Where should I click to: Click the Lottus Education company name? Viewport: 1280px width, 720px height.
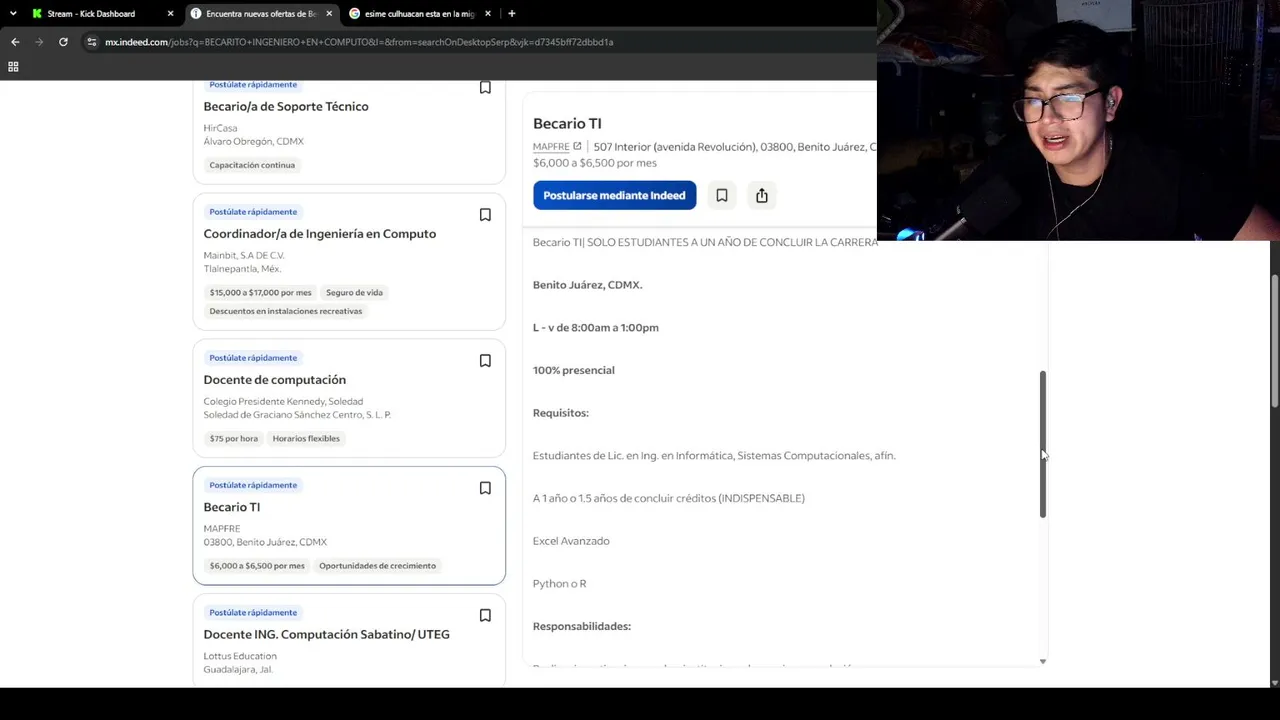tap(240, 656)
